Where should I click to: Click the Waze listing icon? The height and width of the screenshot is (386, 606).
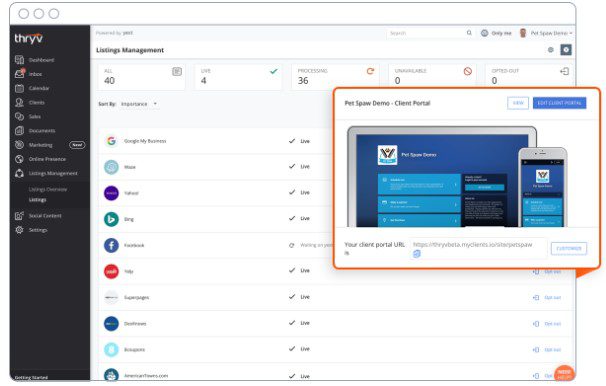(x=111, y=167)
